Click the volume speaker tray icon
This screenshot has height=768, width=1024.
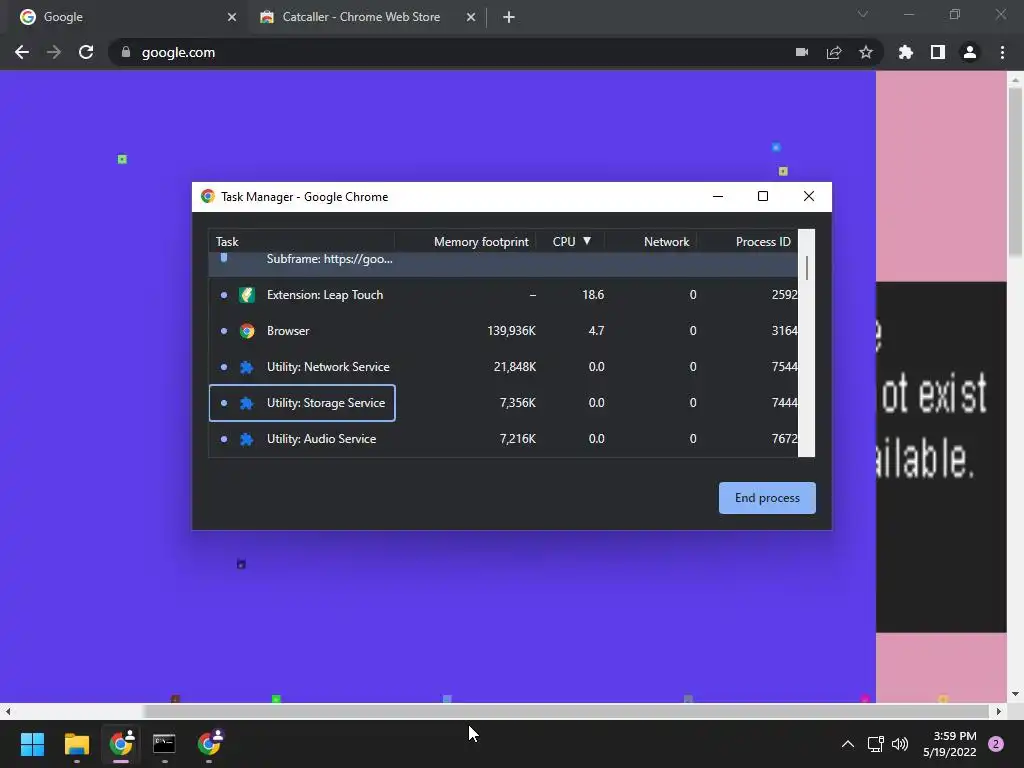tap(900, 744)
